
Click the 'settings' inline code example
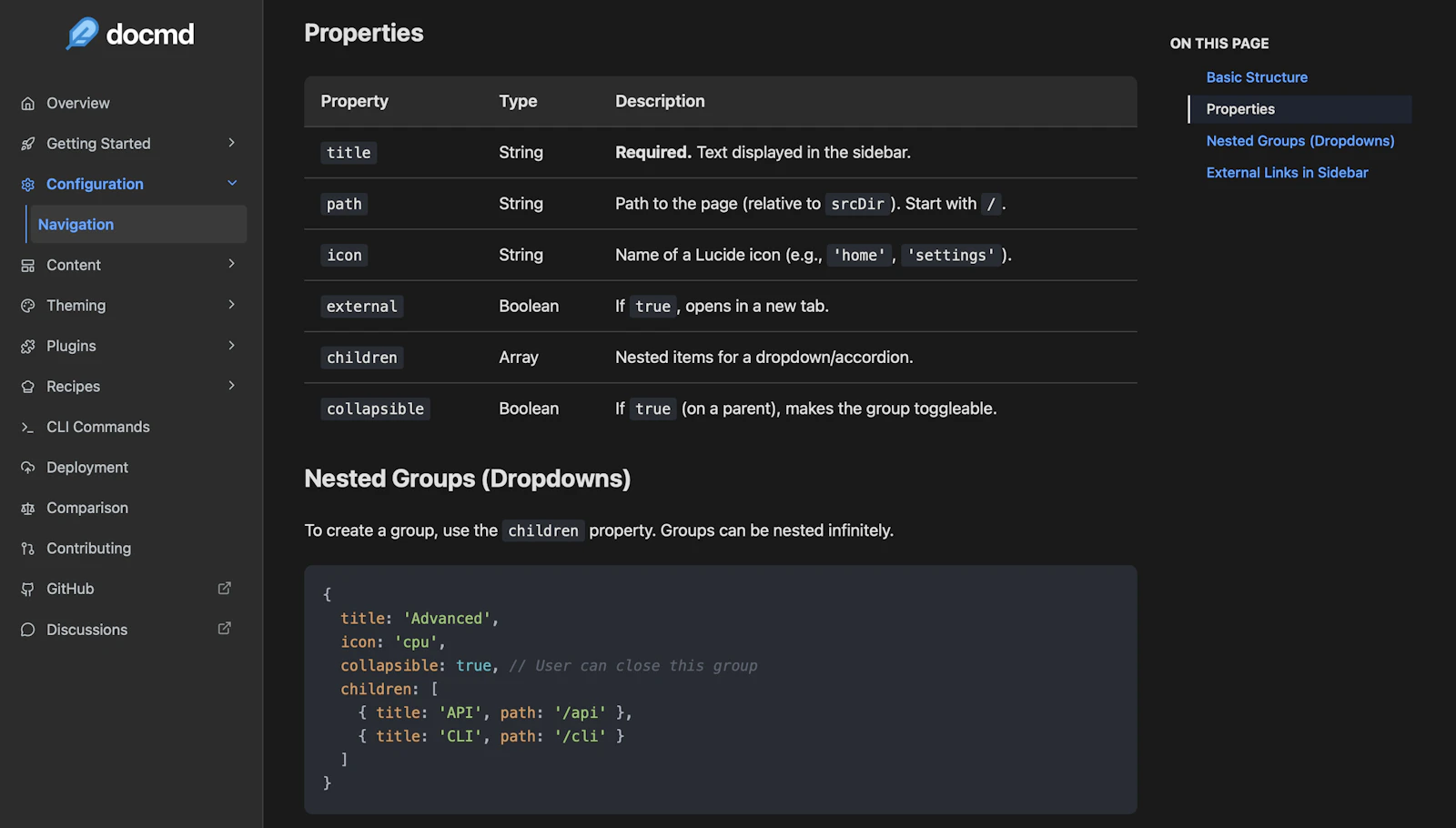[951, 256]
